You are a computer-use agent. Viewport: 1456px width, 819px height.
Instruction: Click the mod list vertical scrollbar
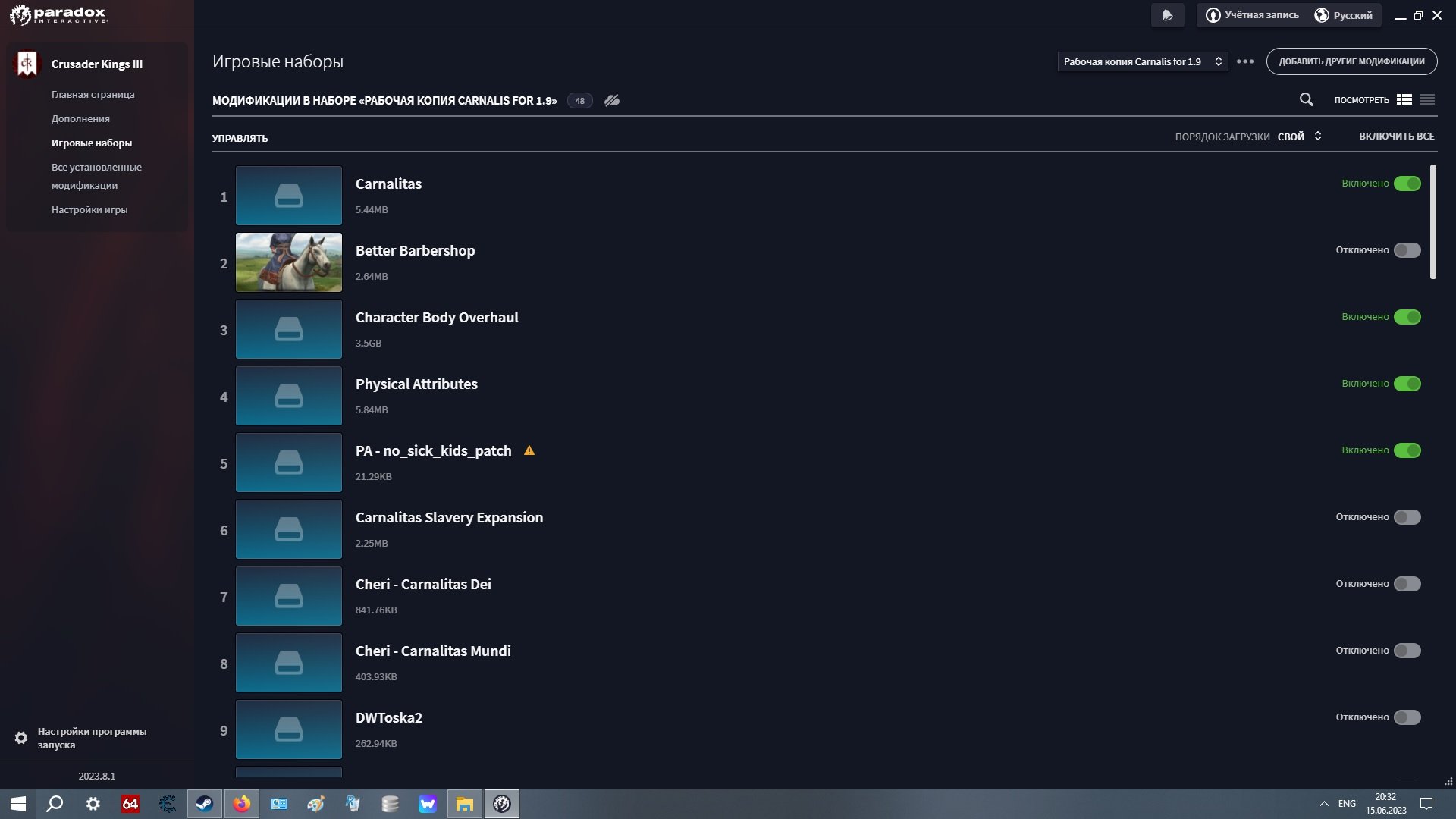(x=1433, y=221)
